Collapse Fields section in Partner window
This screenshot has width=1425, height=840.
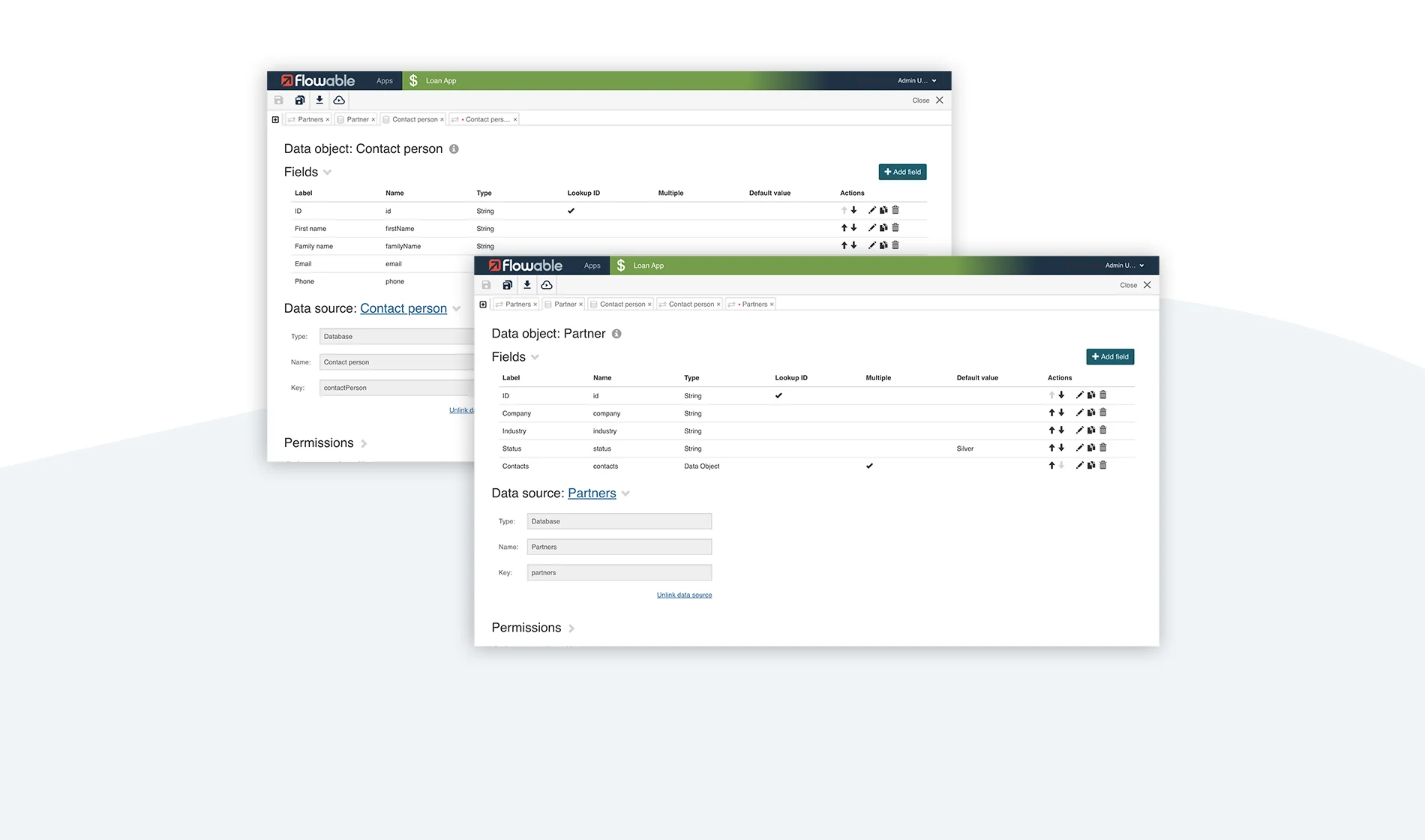(x=535, y=358)
